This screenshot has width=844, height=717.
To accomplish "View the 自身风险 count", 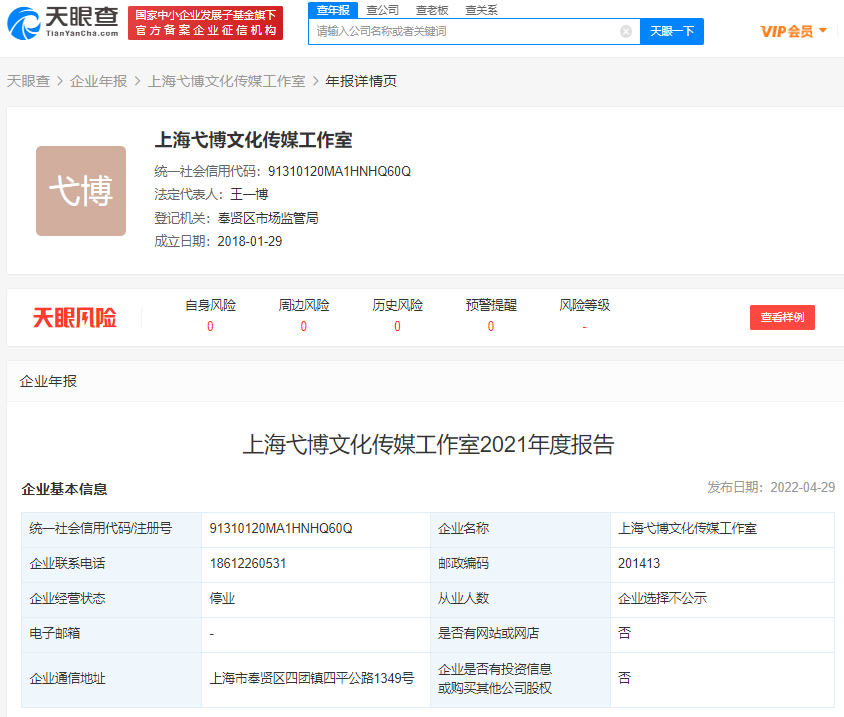I will [x=210, y=326].
